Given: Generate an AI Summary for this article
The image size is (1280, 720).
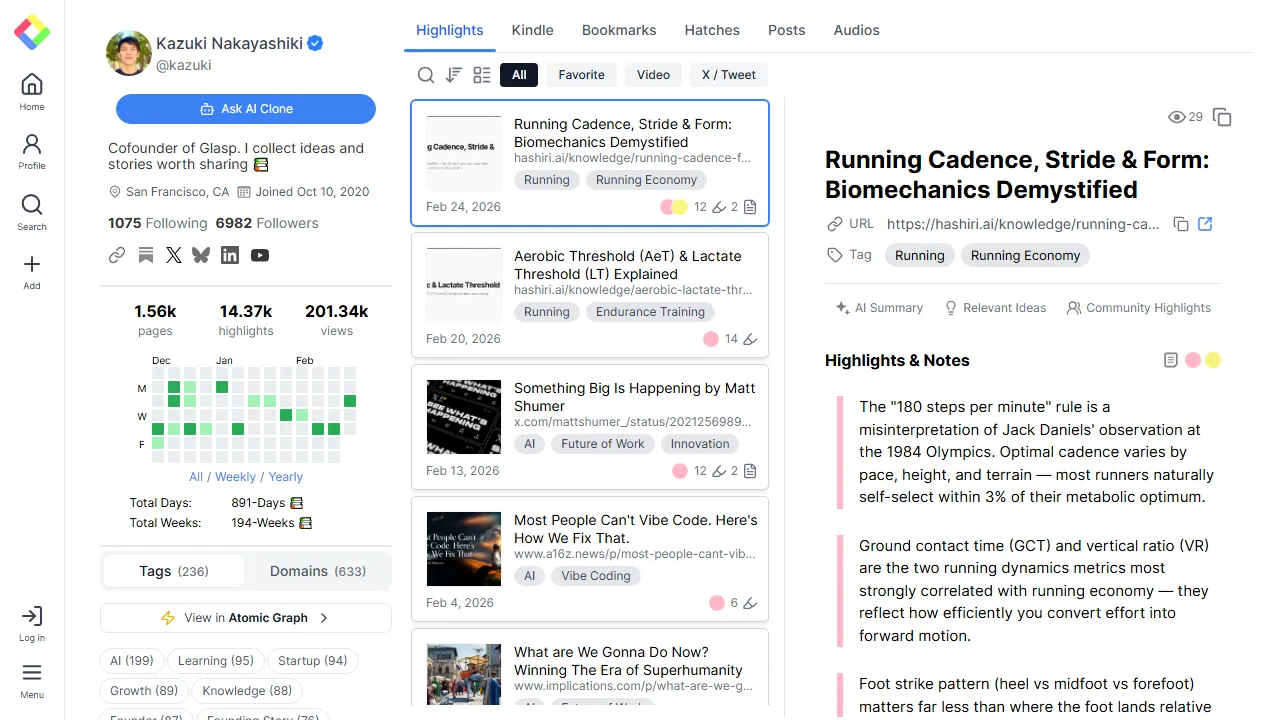Looking at the screenshot, I should 878,308.
